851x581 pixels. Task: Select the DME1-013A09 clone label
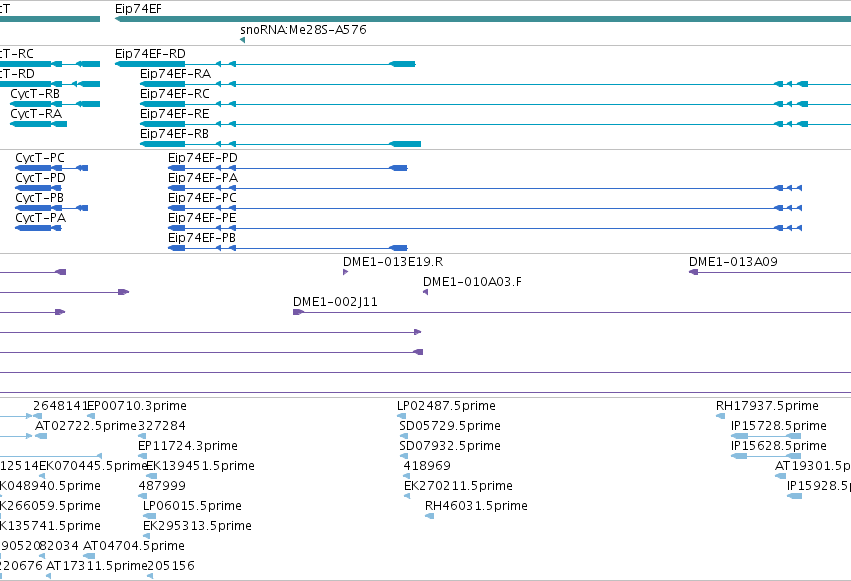tap(733, 262)
